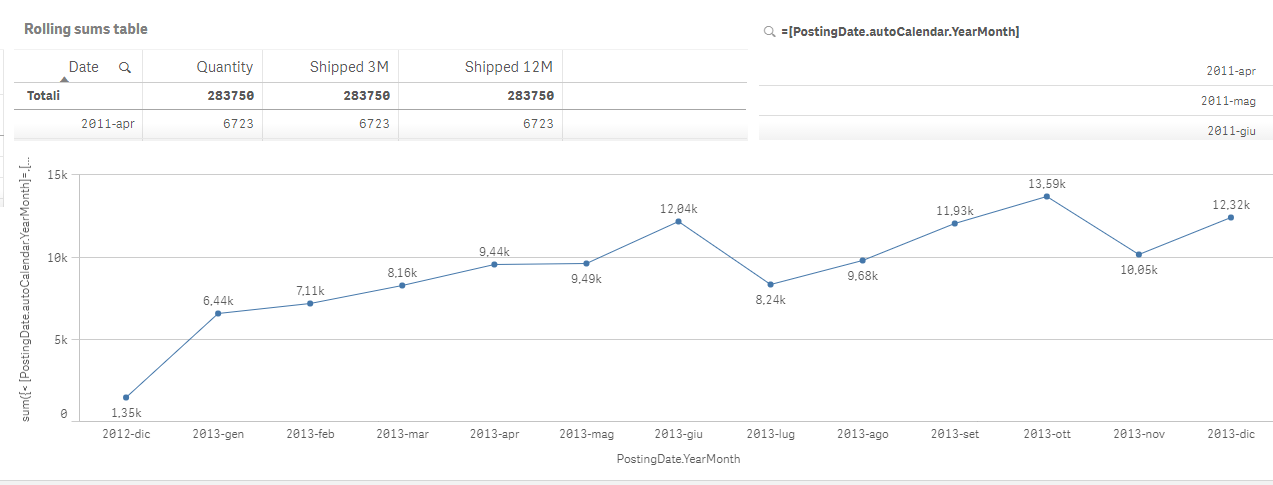Click the Totali Quantity value 283750
1273x485 pixels.
coord(230,96)
